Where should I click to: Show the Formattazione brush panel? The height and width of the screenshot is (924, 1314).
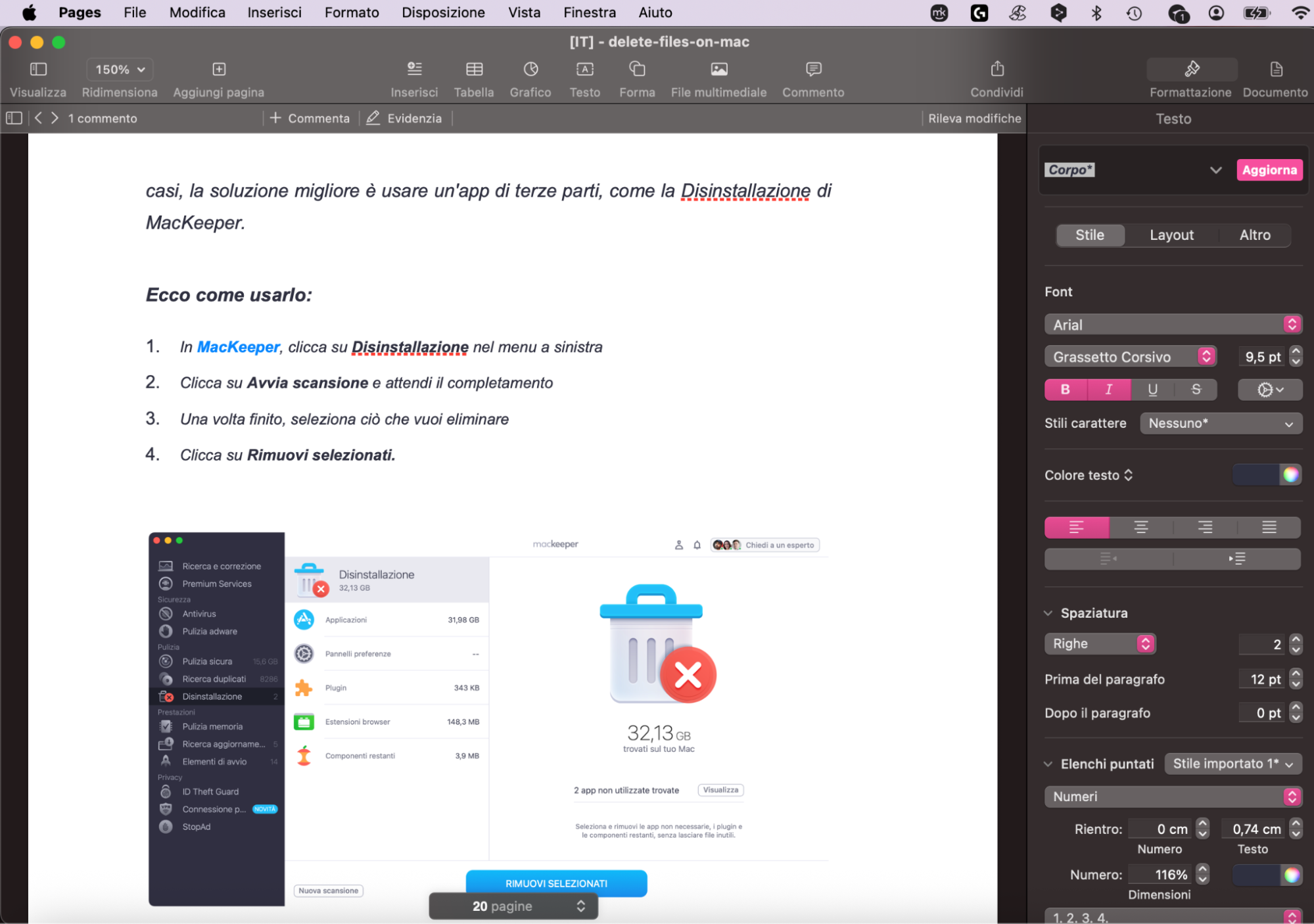[1191, 69]
